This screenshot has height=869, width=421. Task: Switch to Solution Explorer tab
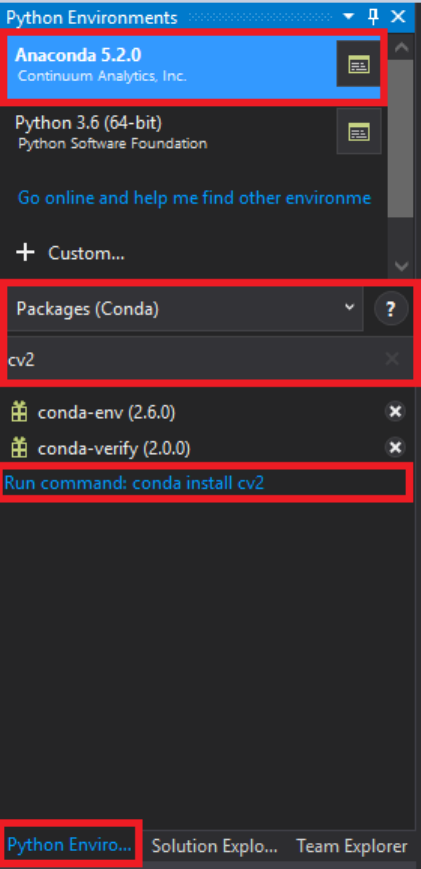[x=214, y=846]
